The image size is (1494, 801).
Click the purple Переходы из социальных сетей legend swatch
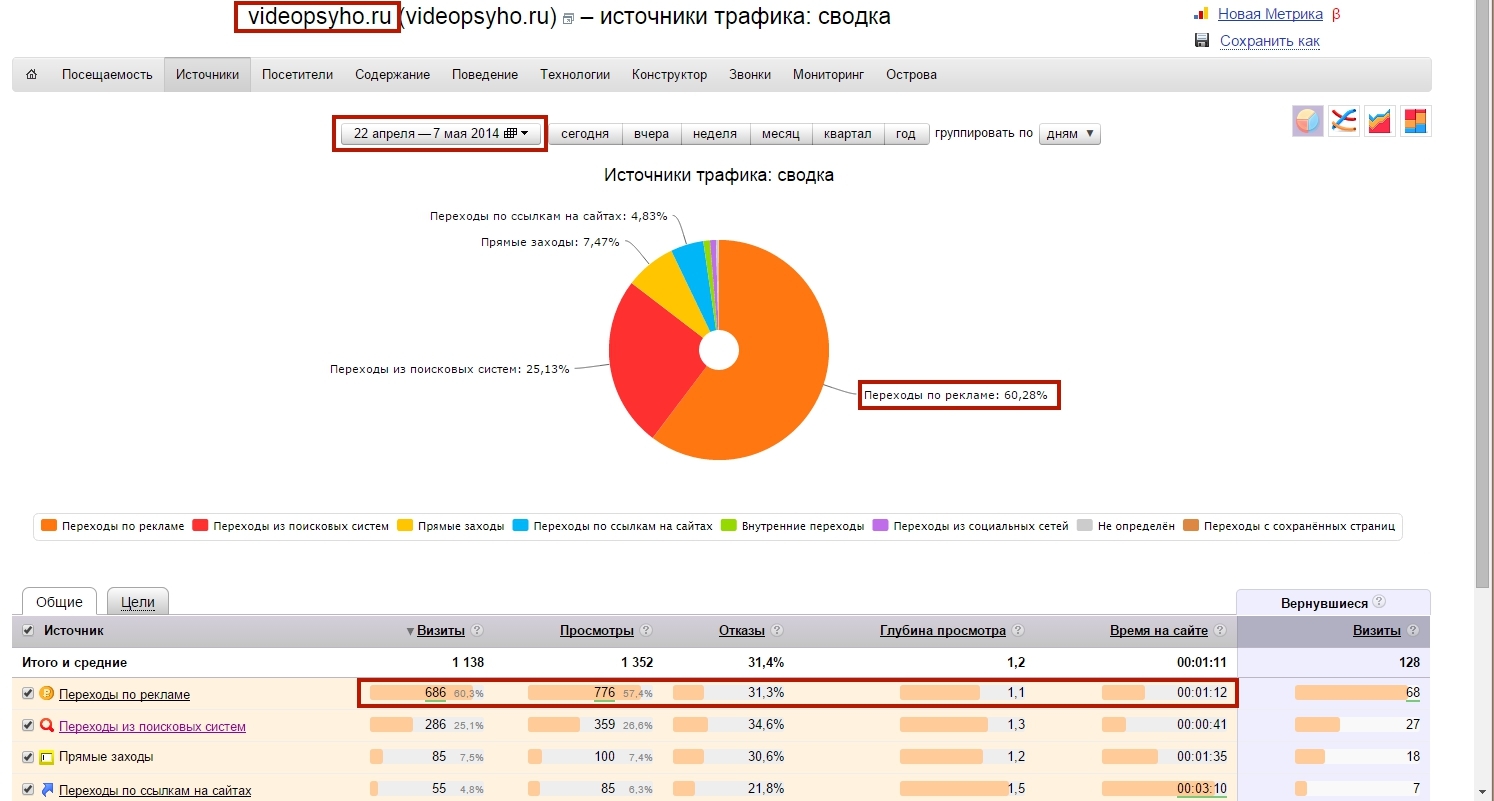880,525
